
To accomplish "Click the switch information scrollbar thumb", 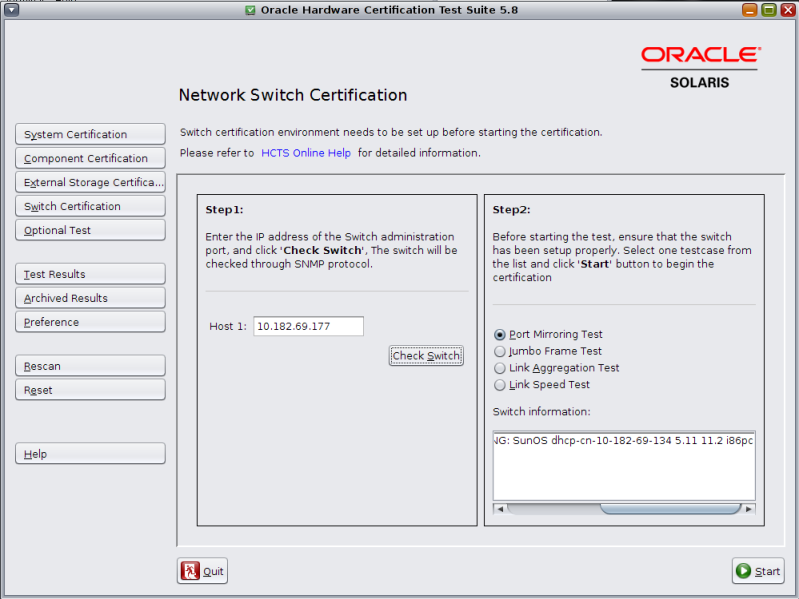I will pos(670,509).
